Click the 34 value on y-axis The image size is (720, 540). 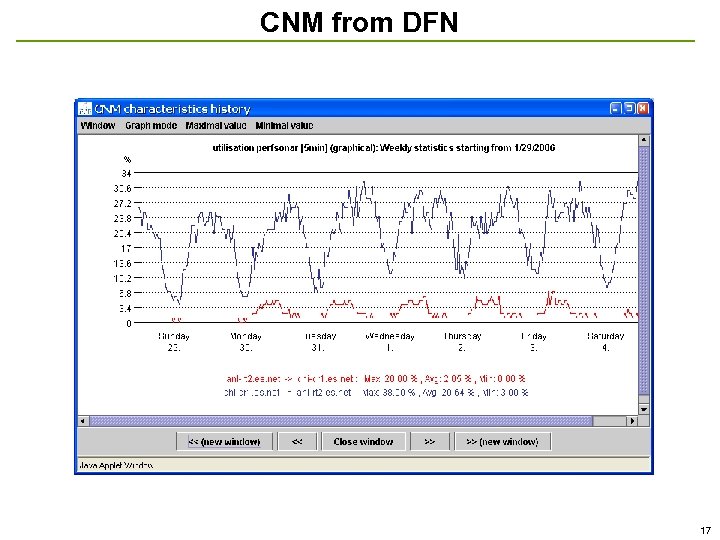(126, 174)
